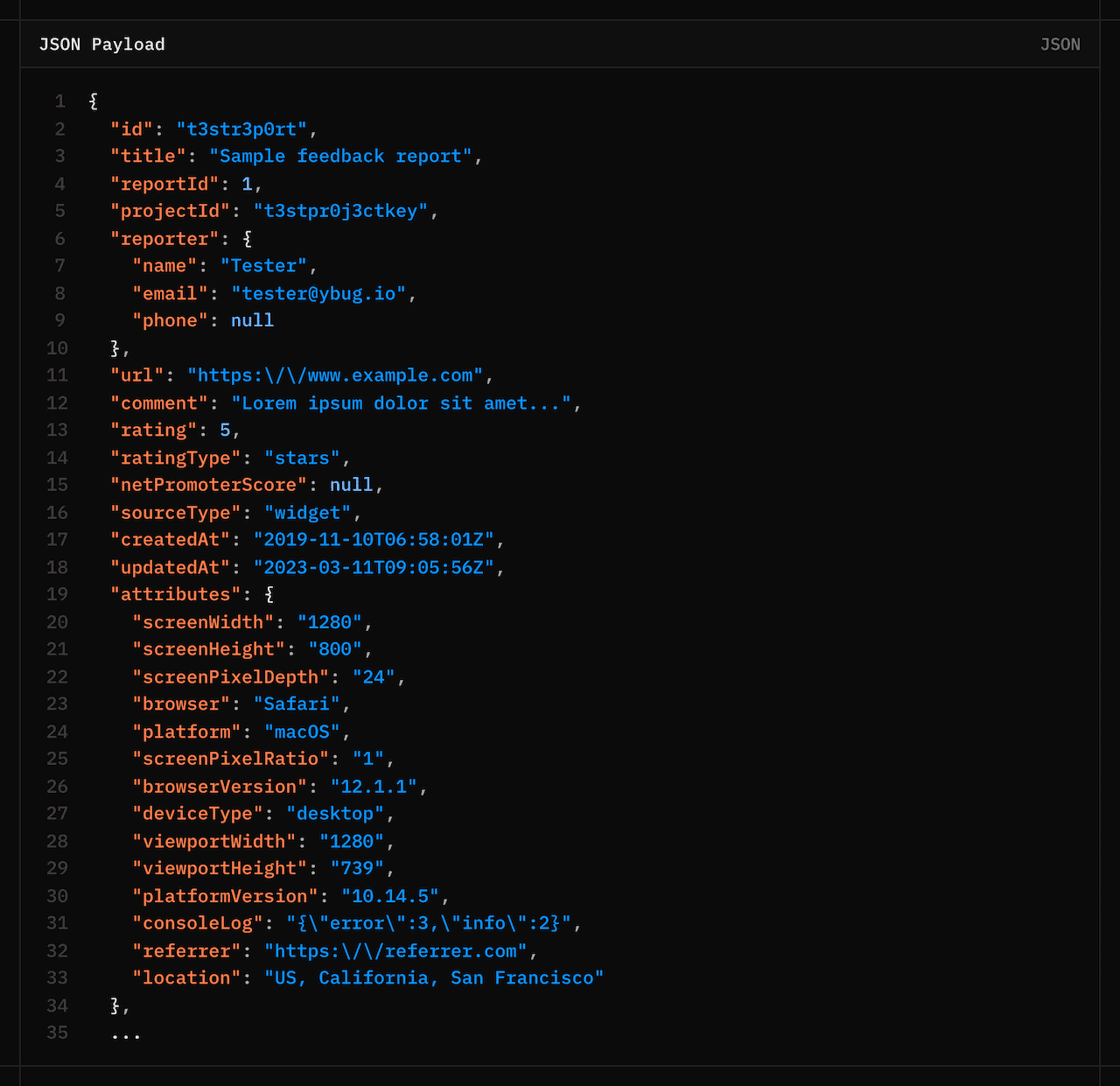Click the "phone" key
Viewport: 1120px width, 1086px height.
[x=171, y=320]
